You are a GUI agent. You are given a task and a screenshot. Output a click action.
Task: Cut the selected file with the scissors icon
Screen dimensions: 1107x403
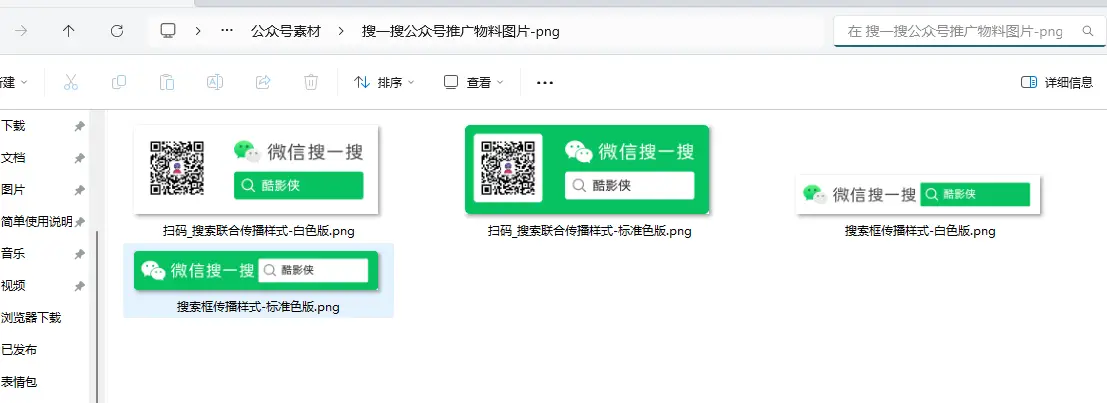point(71,83)
